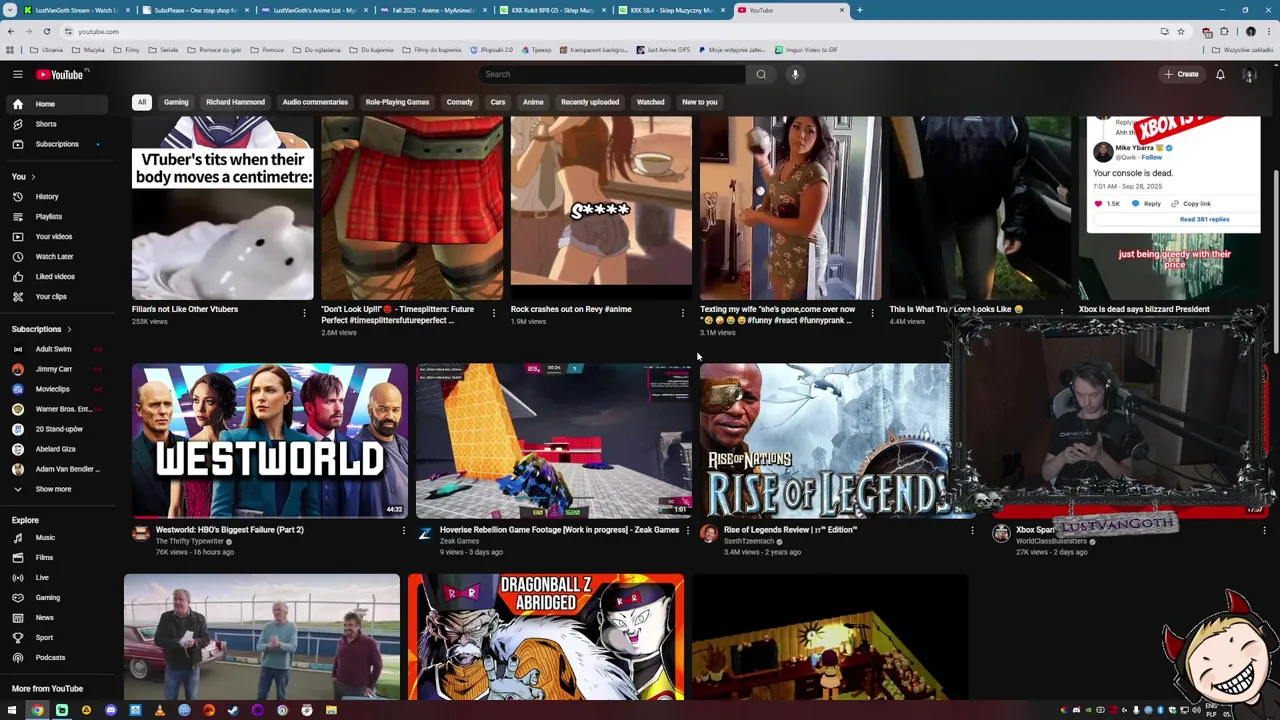Screen dimensions: 1280x720
Task: Click the YouTube logo
Action: (x=62, y=74)
